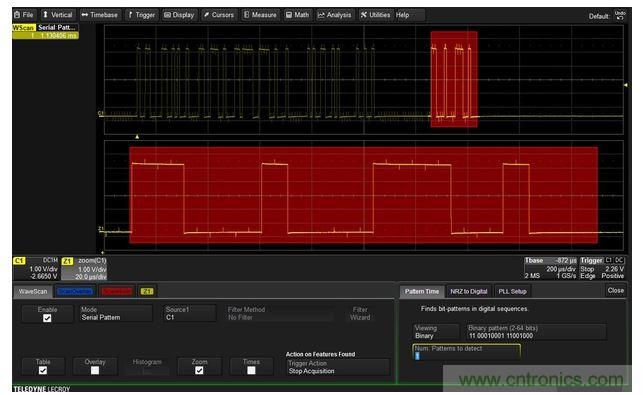Viewport: 643px width, 395px height.
Task: Open the Mode Serial Pattern dropdown
Action: coord(115,313)
